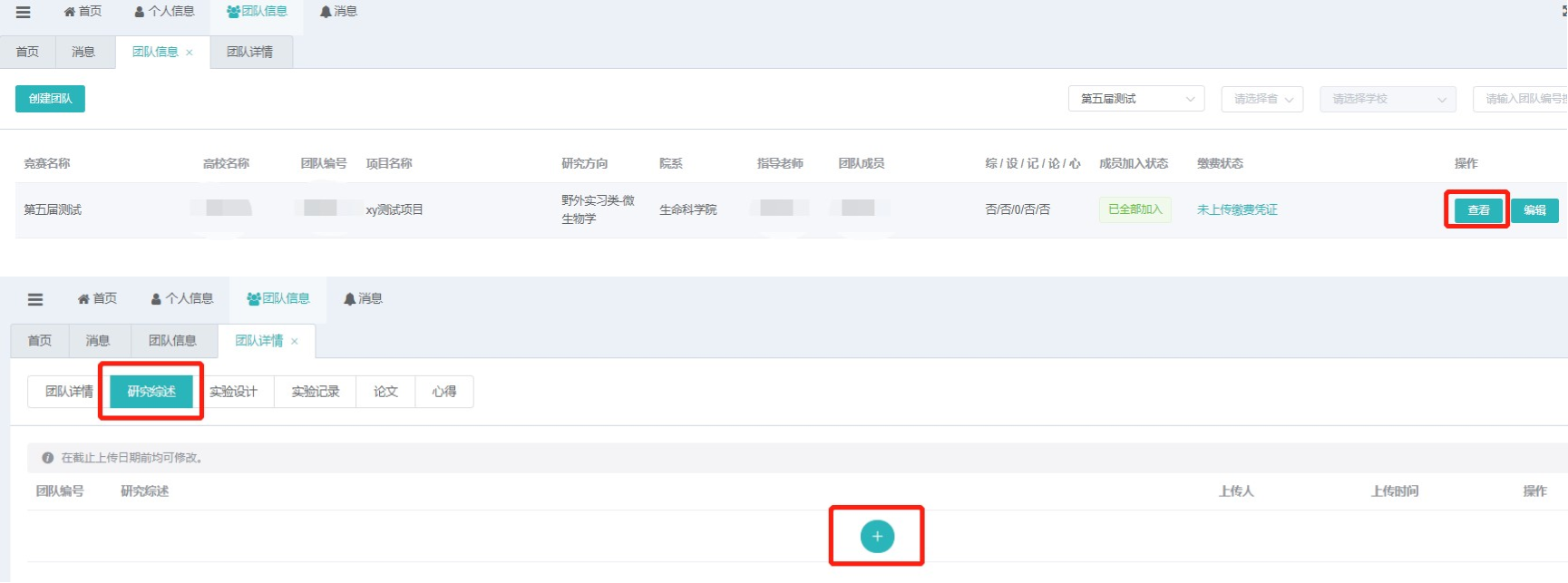The image size is (1568, 583).
Task: Click the hamburger menu icon in bottom panel
Action: coord(35,299)
